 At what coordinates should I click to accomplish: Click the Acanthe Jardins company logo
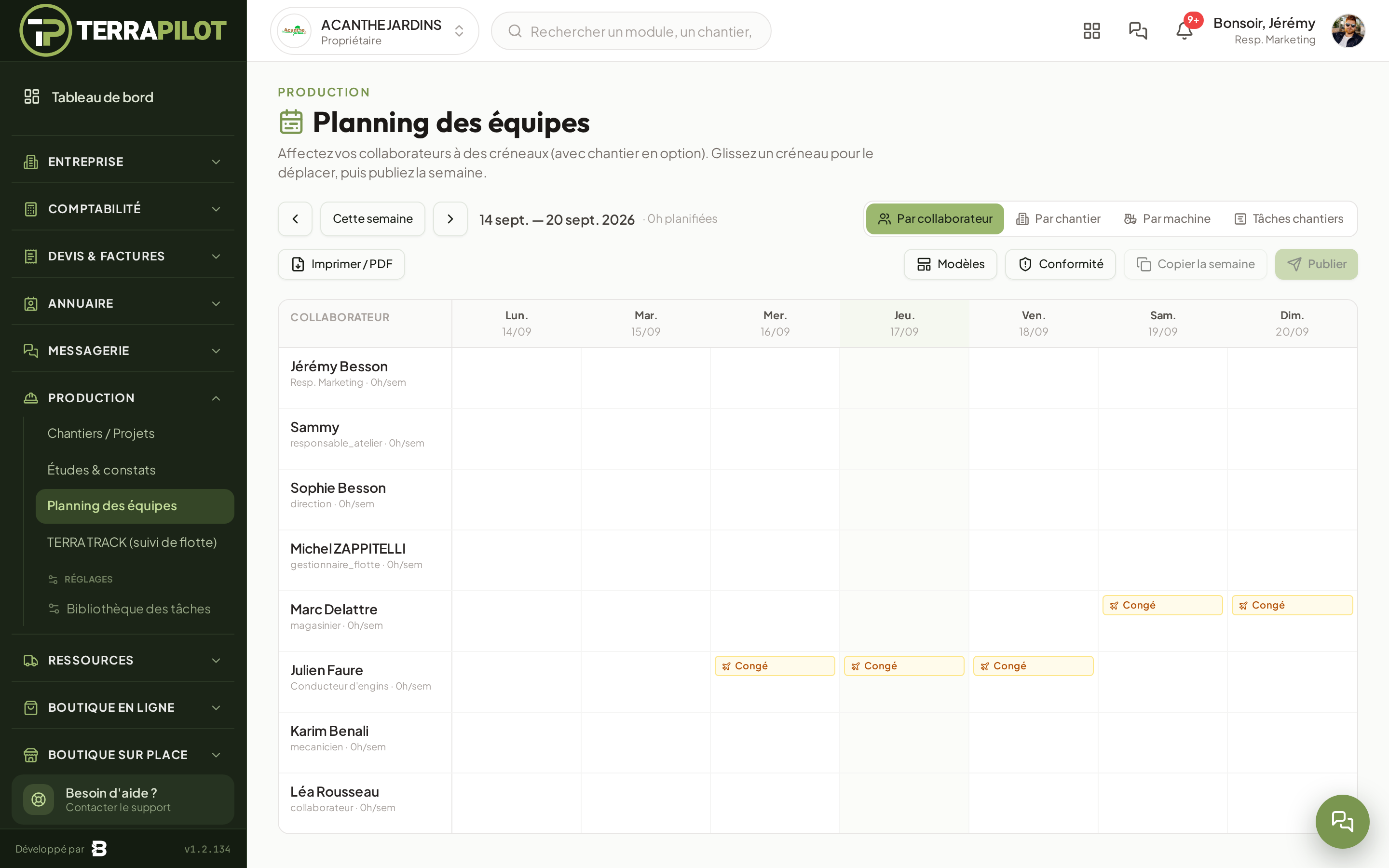click(295, 31)
